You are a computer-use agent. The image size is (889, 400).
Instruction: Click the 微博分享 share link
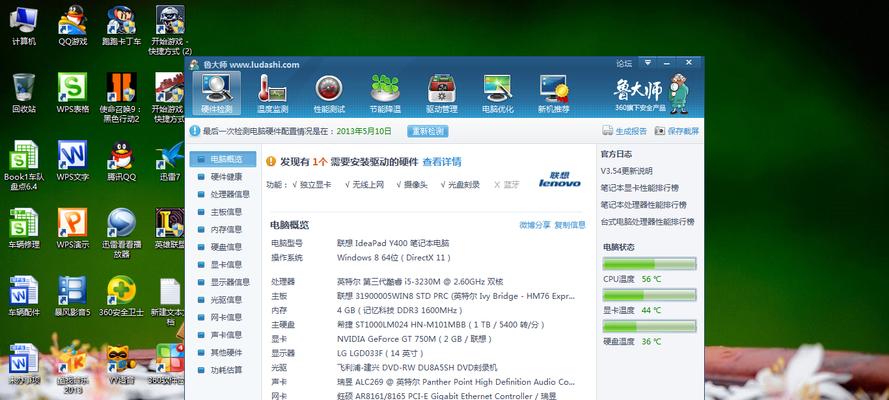[535, 225]
